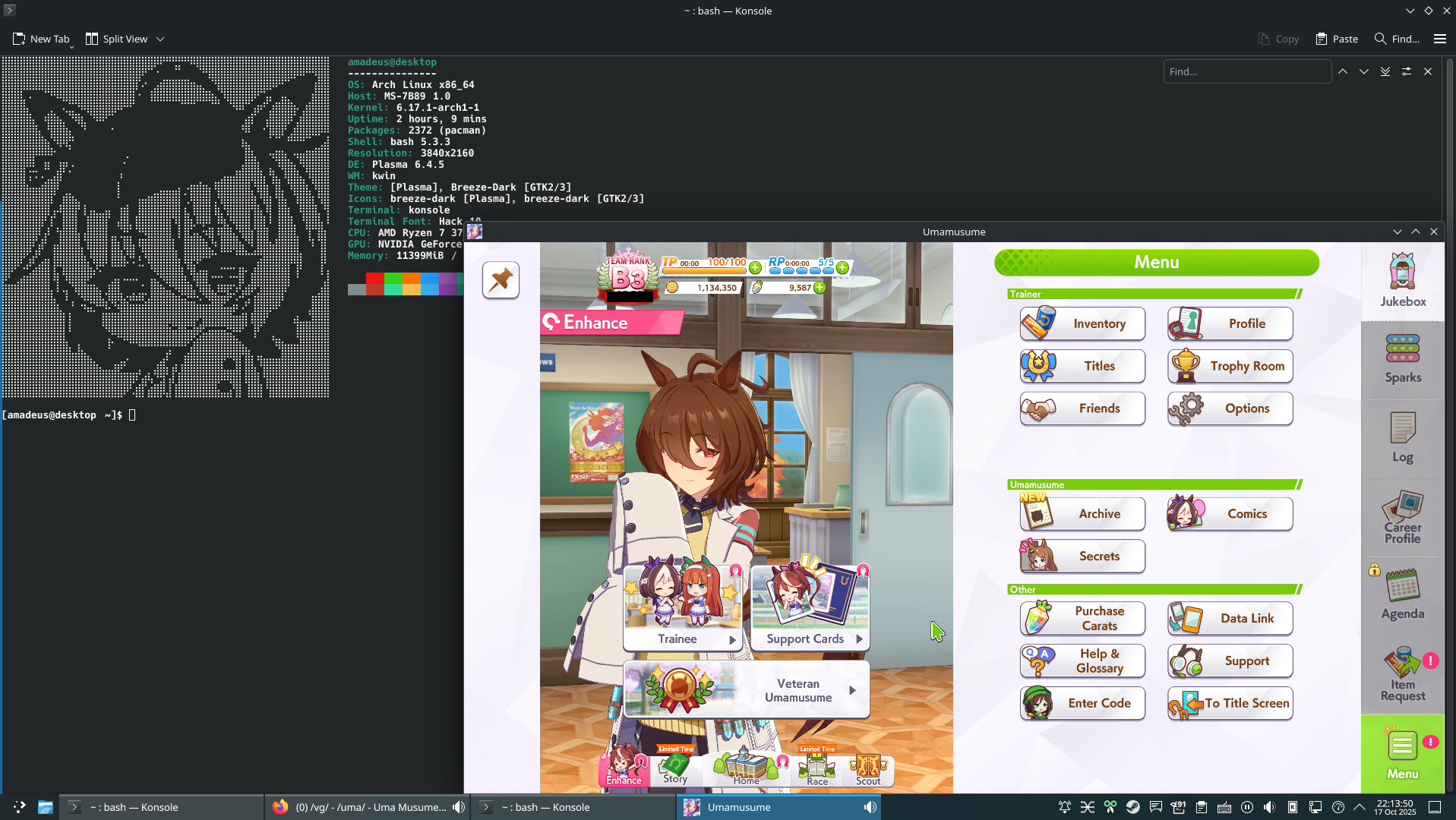Jump to the previous Find match
This screenshot has width=1456, height=820.
(x=1343, y=71)
